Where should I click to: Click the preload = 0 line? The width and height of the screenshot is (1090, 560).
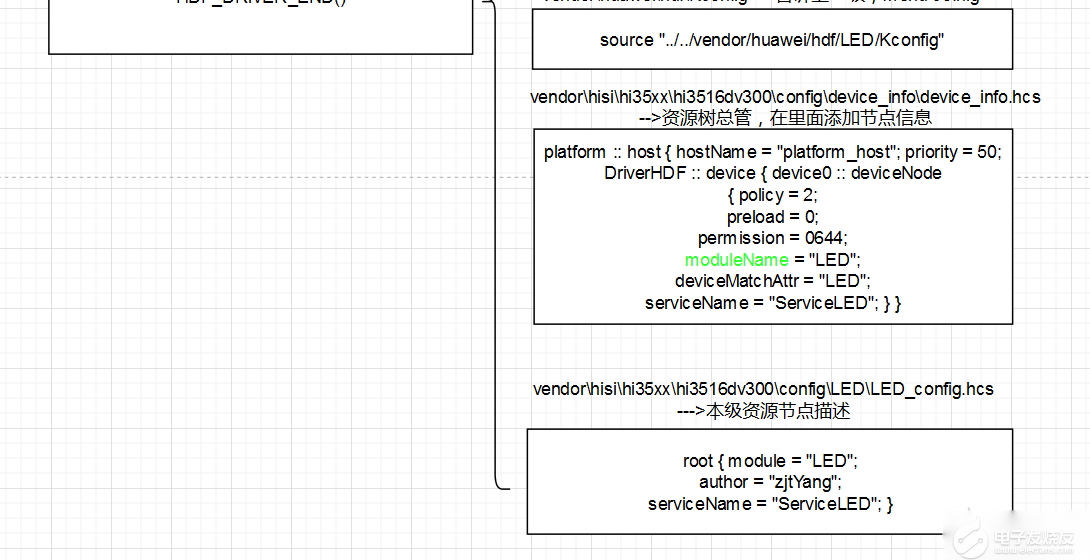click(772, 217)
